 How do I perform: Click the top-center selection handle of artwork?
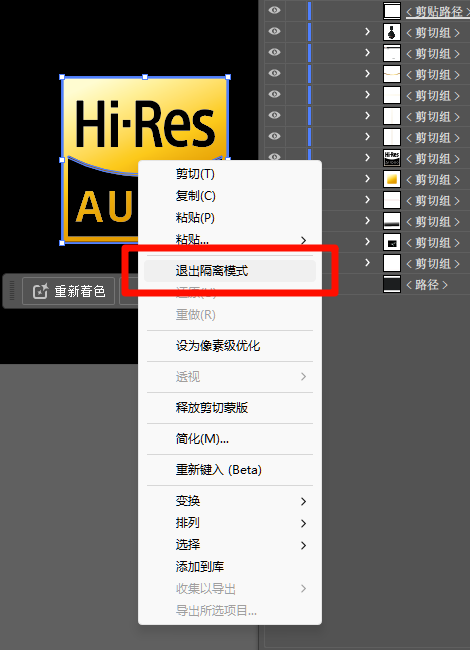(145, 77)
